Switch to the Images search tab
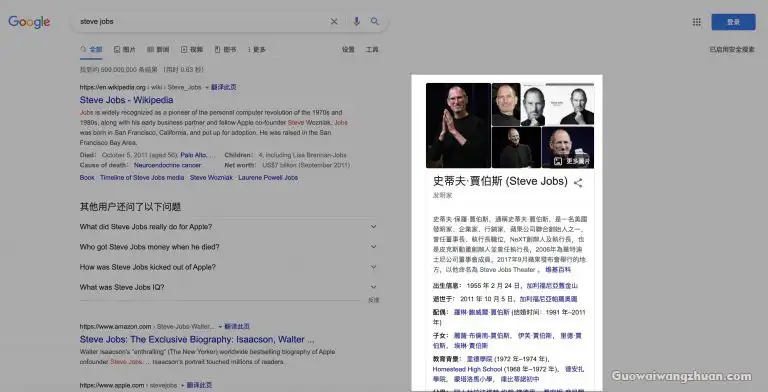This screenshot has height=392, width=768. (x=124, y=49)
